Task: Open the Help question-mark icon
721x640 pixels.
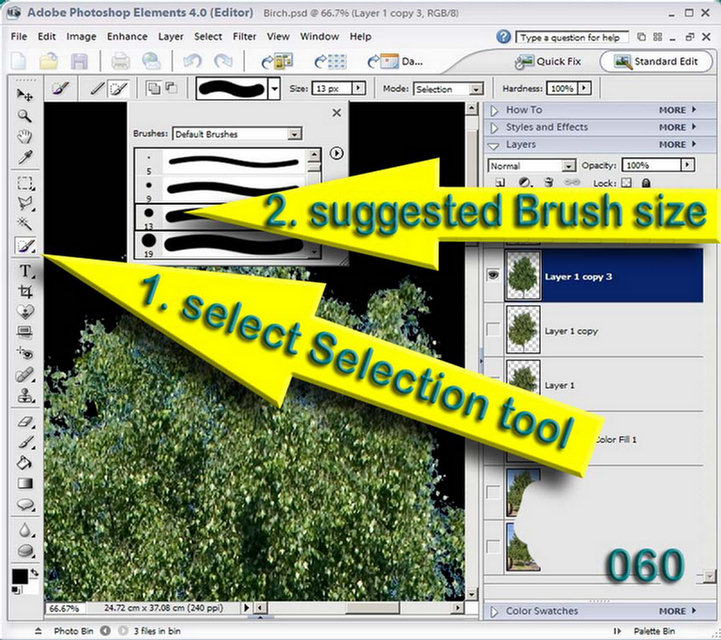Action: coord(504,37)
